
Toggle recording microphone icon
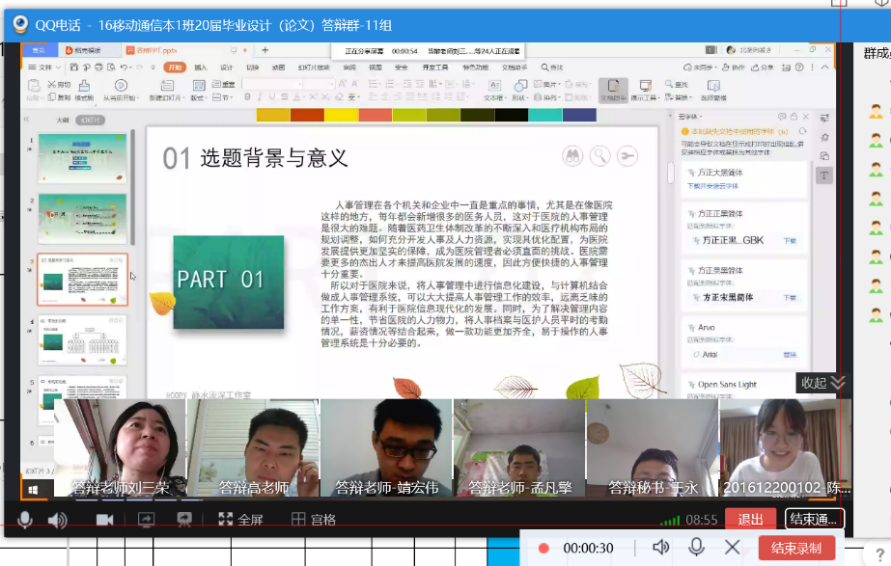point(696,547)
